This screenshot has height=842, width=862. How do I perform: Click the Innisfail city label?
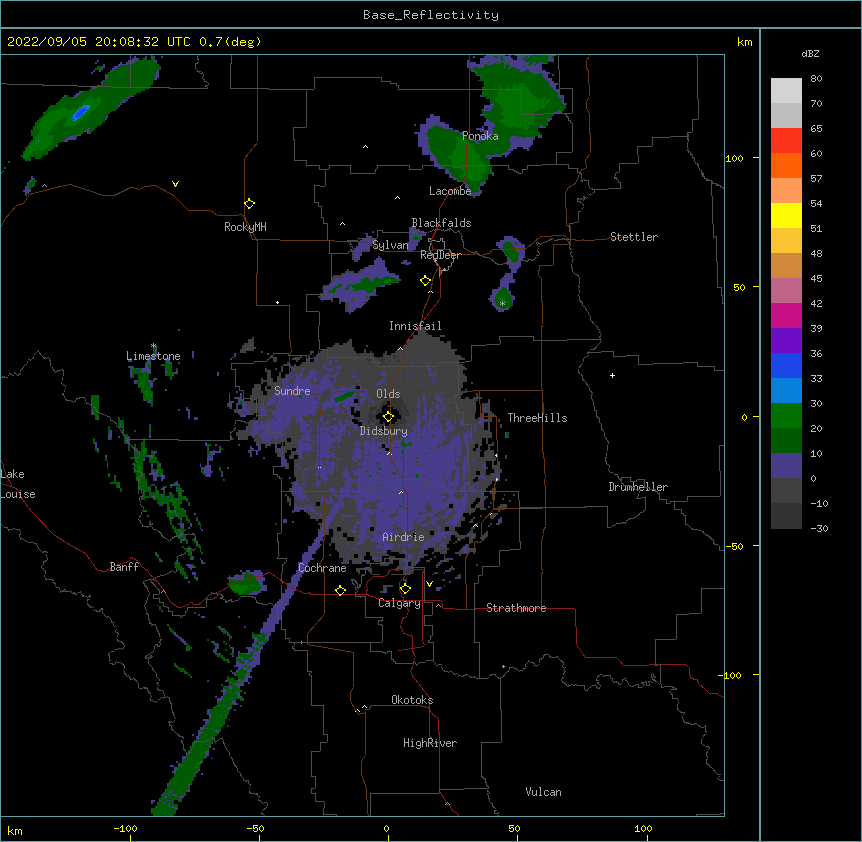(415, 326)
